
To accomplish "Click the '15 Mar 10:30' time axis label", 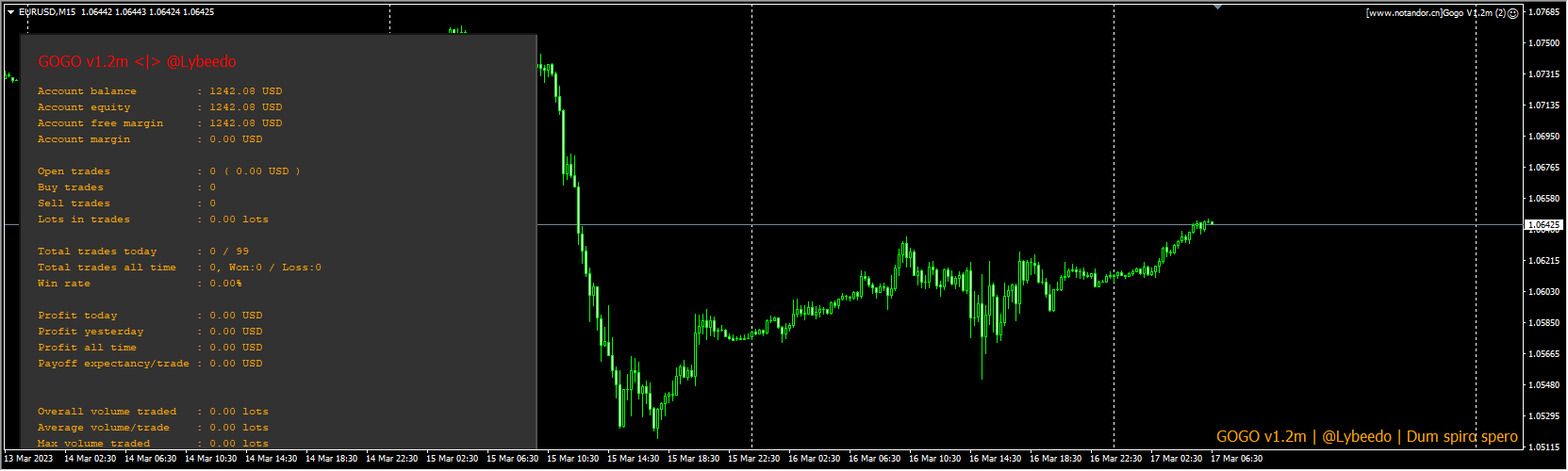I will 572,459.
